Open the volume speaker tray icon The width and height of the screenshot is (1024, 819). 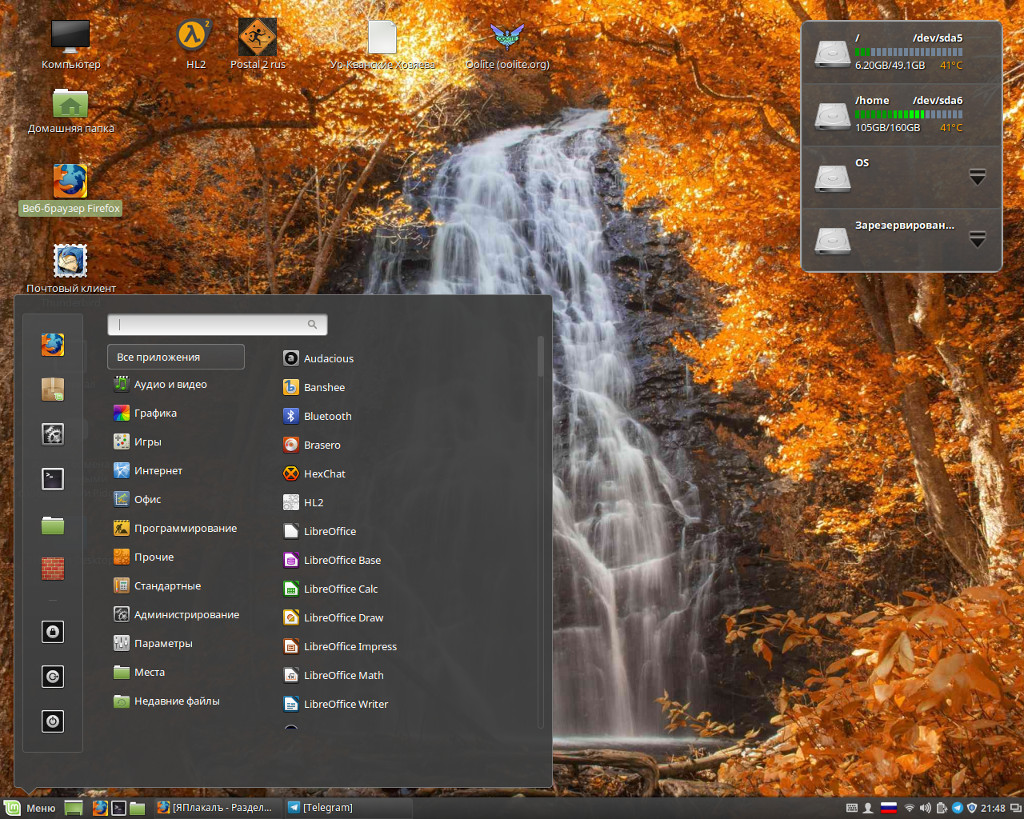(925, 808)
